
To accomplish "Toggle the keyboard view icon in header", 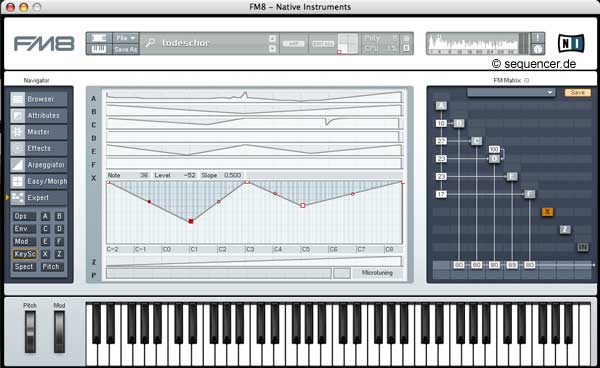I will pyautogui.click(x=99, y=49).
